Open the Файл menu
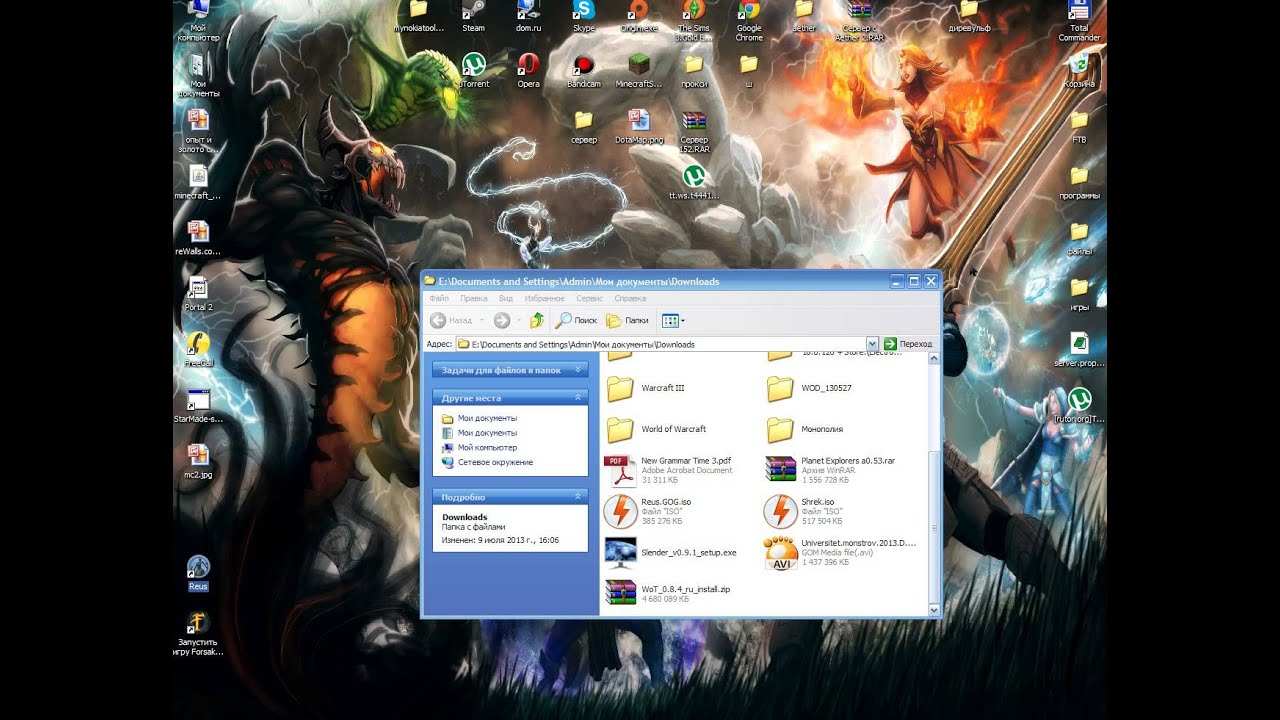The width and height of the screenshot is (1280, 720). click(439, 298)
